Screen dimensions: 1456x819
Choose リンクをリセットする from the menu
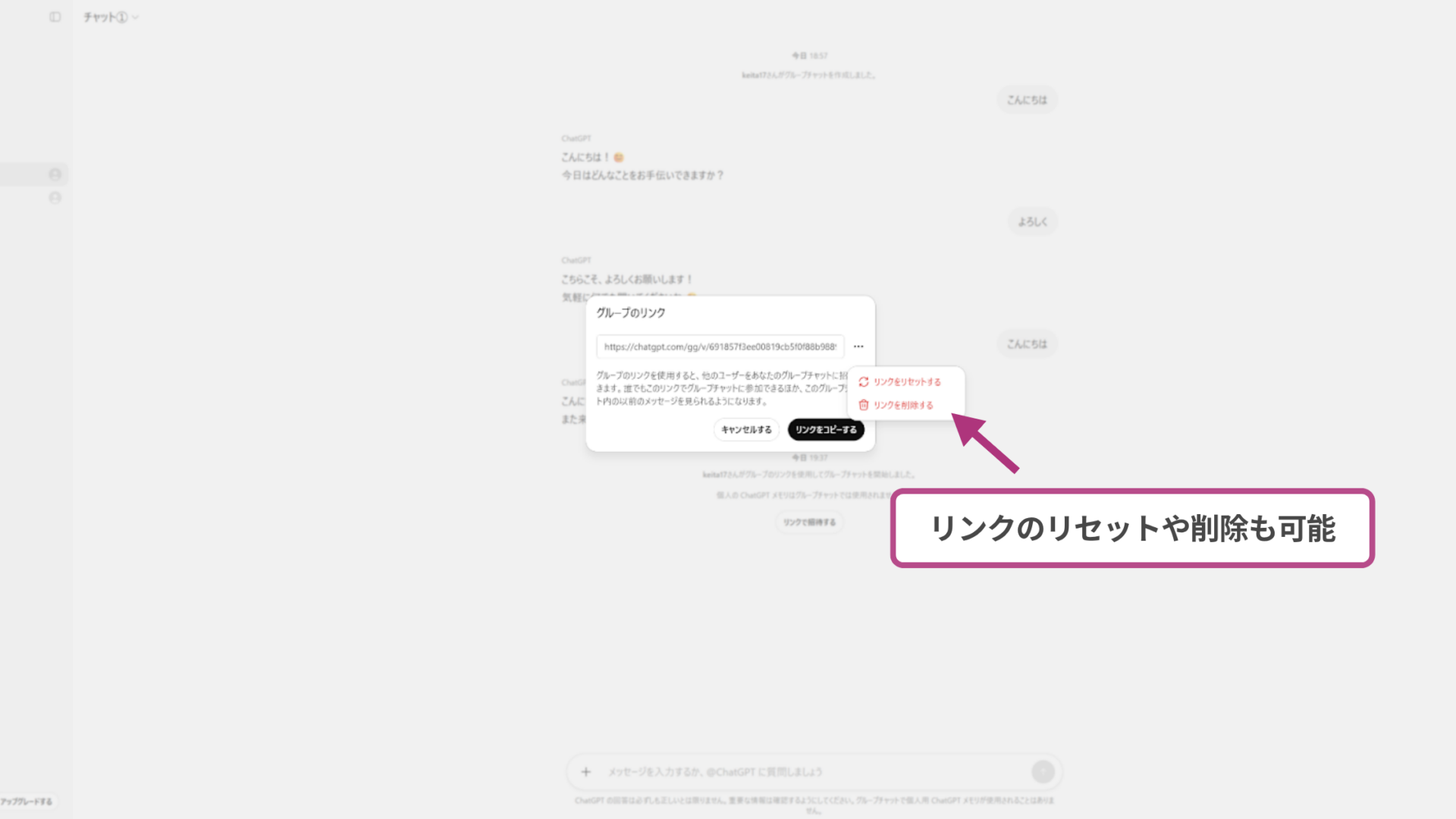(907, 382)
